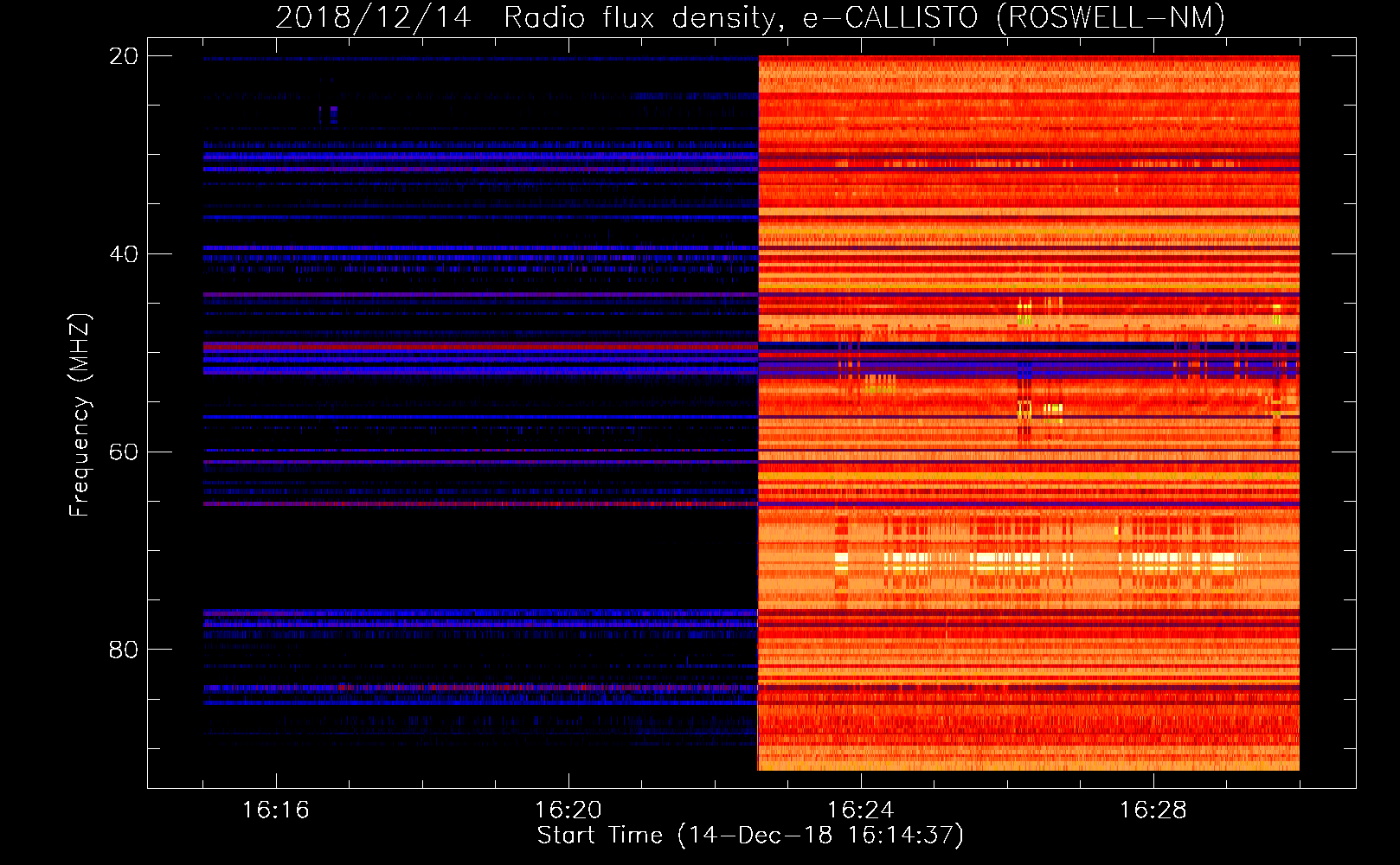Click the plot title 'Radio flux density, e-CALLISTO (ROSWELL-NM)'
Viewport: 1400px width, 865px height.
pos(864,17)
